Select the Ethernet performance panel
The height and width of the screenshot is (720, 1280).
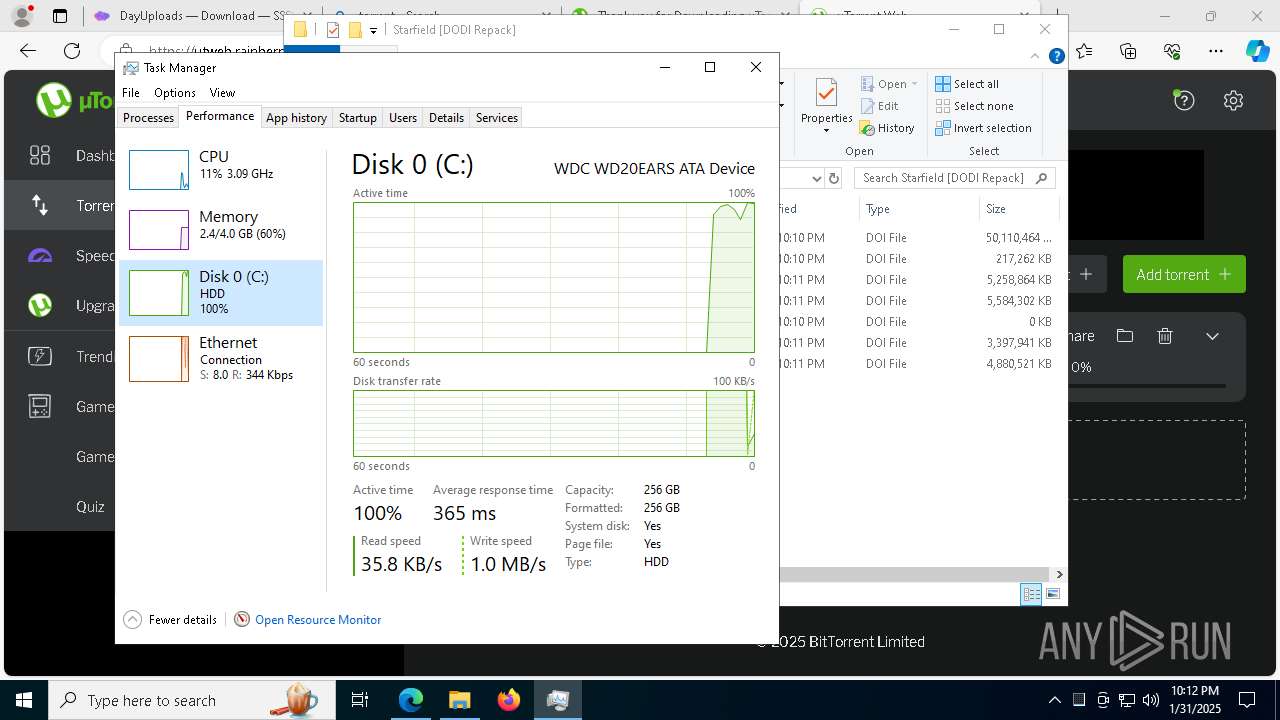click(x=221, y=358)
